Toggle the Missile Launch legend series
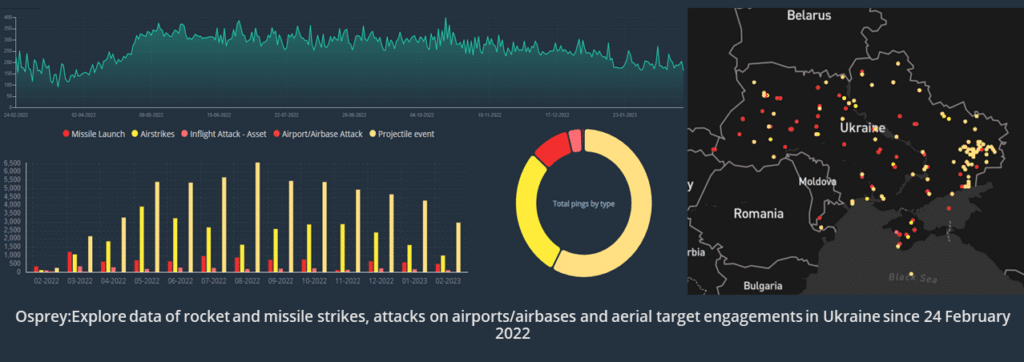Screen dimensions: 1024x362 tap(93, 134)
